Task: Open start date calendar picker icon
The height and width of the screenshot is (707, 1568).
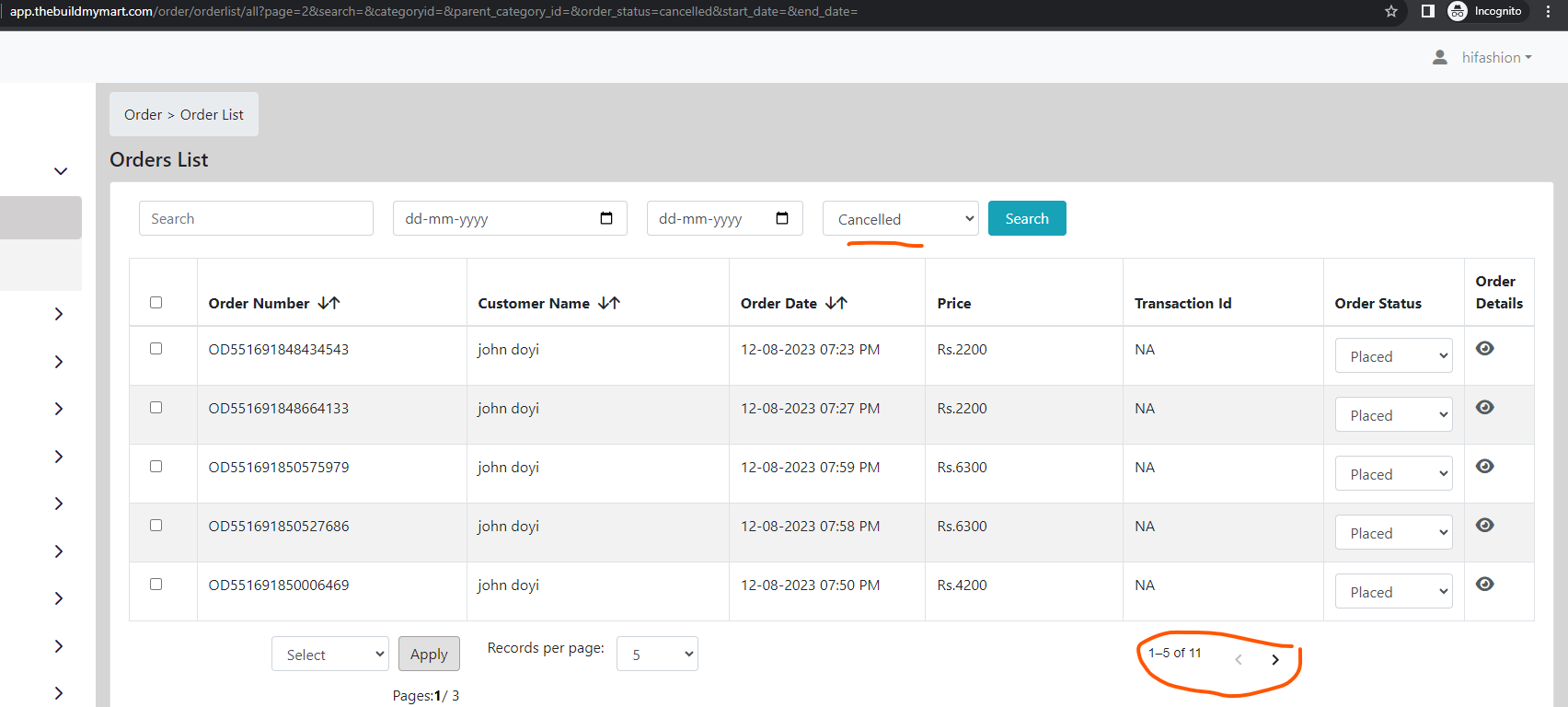Action: tap(606, 218)
